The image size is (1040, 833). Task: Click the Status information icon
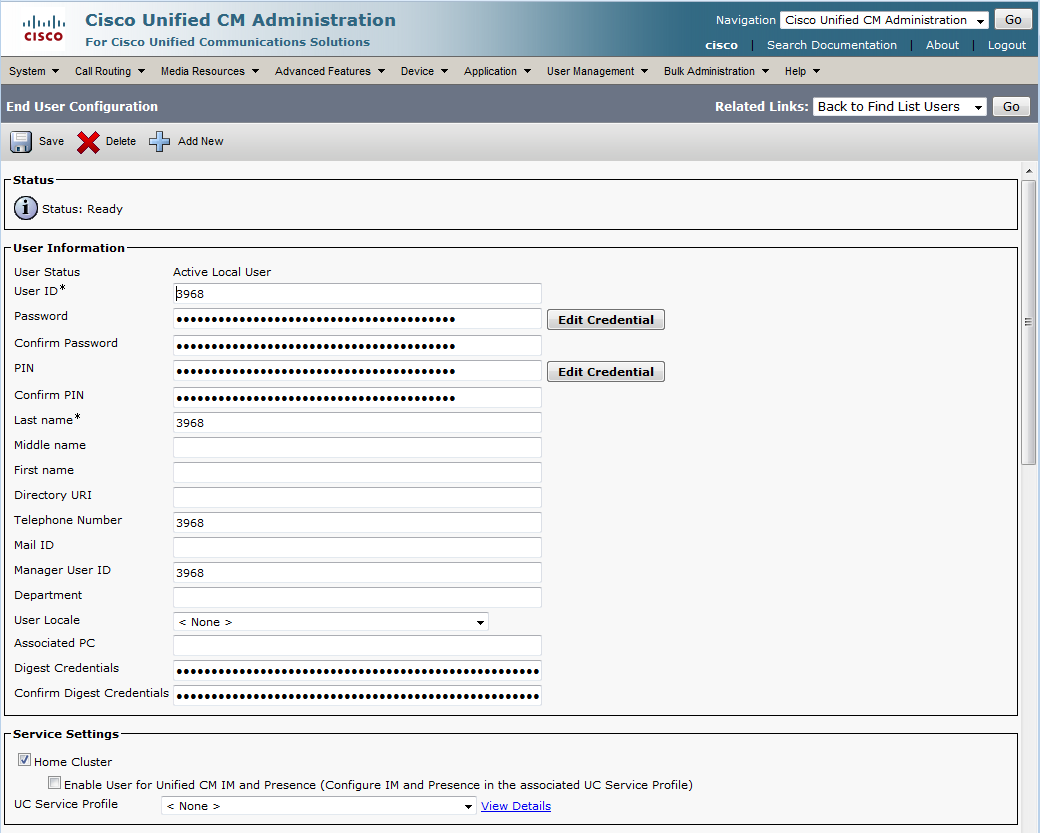click(25, 209)
